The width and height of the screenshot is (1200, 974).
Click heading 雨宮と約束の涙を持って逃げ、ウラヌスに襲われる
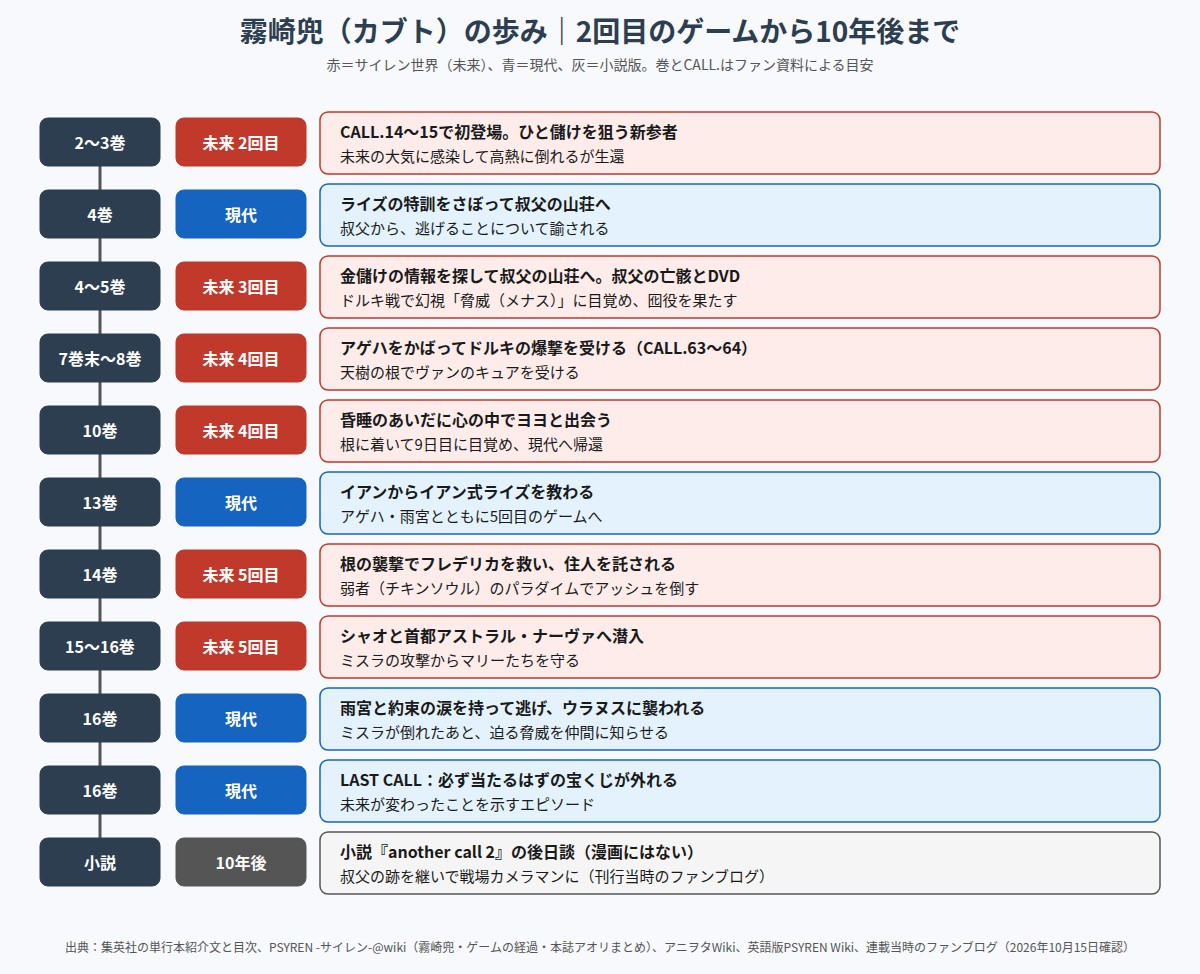(522, 708)
